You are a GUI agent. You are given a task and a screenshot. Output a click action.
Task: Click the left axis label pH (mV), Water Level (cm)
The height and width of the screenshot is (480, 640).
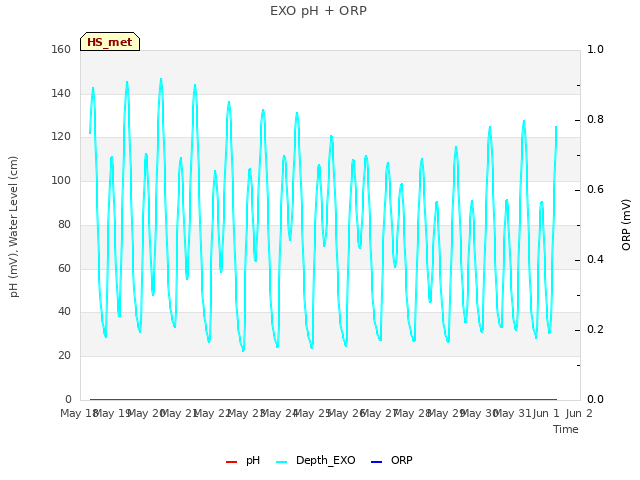click(13, 227)
